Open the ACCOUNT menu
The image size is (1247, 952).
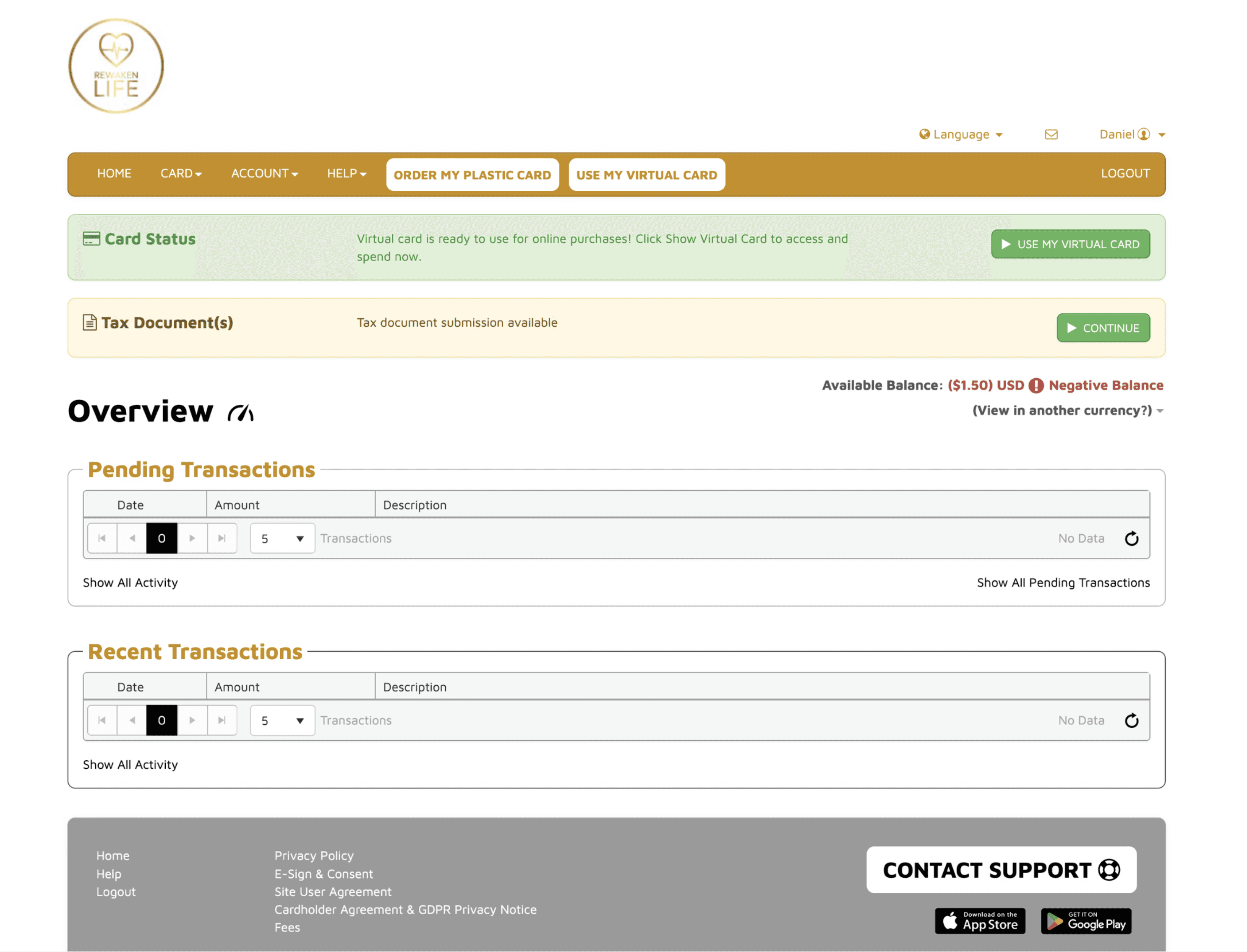264,173
